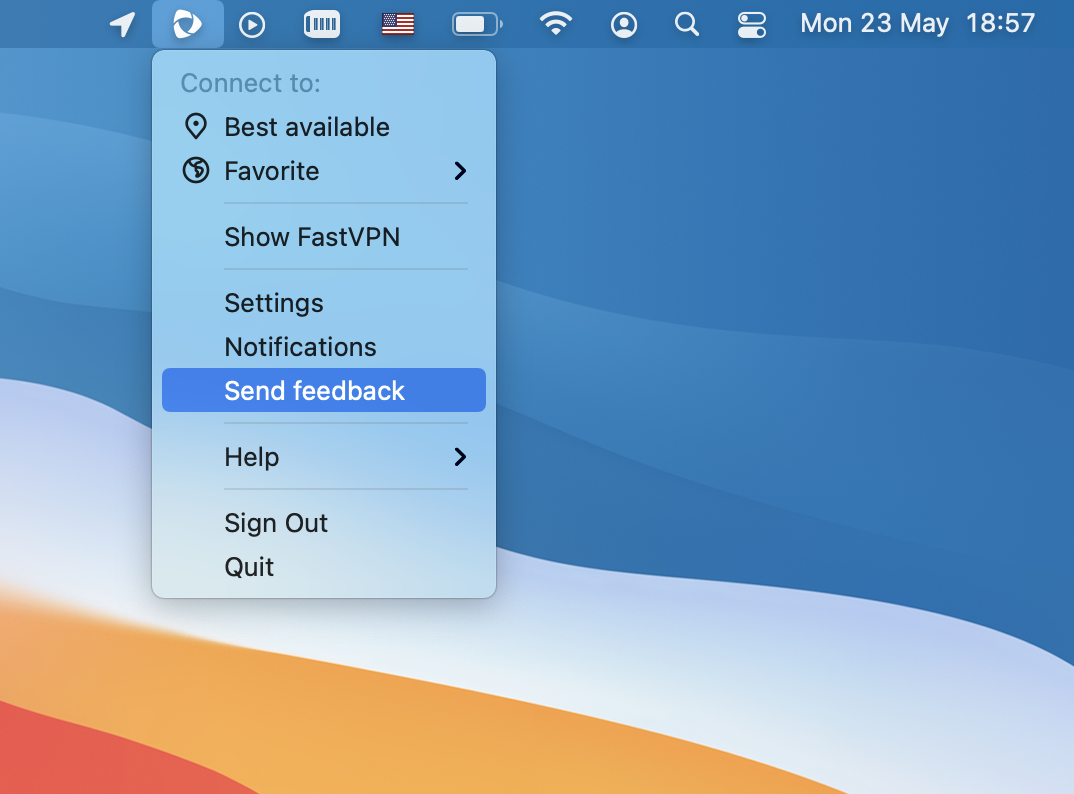The height and width of the screenshot is (794, 1074).
Task: Click the date and time clock
Action: tap(917, 24)
